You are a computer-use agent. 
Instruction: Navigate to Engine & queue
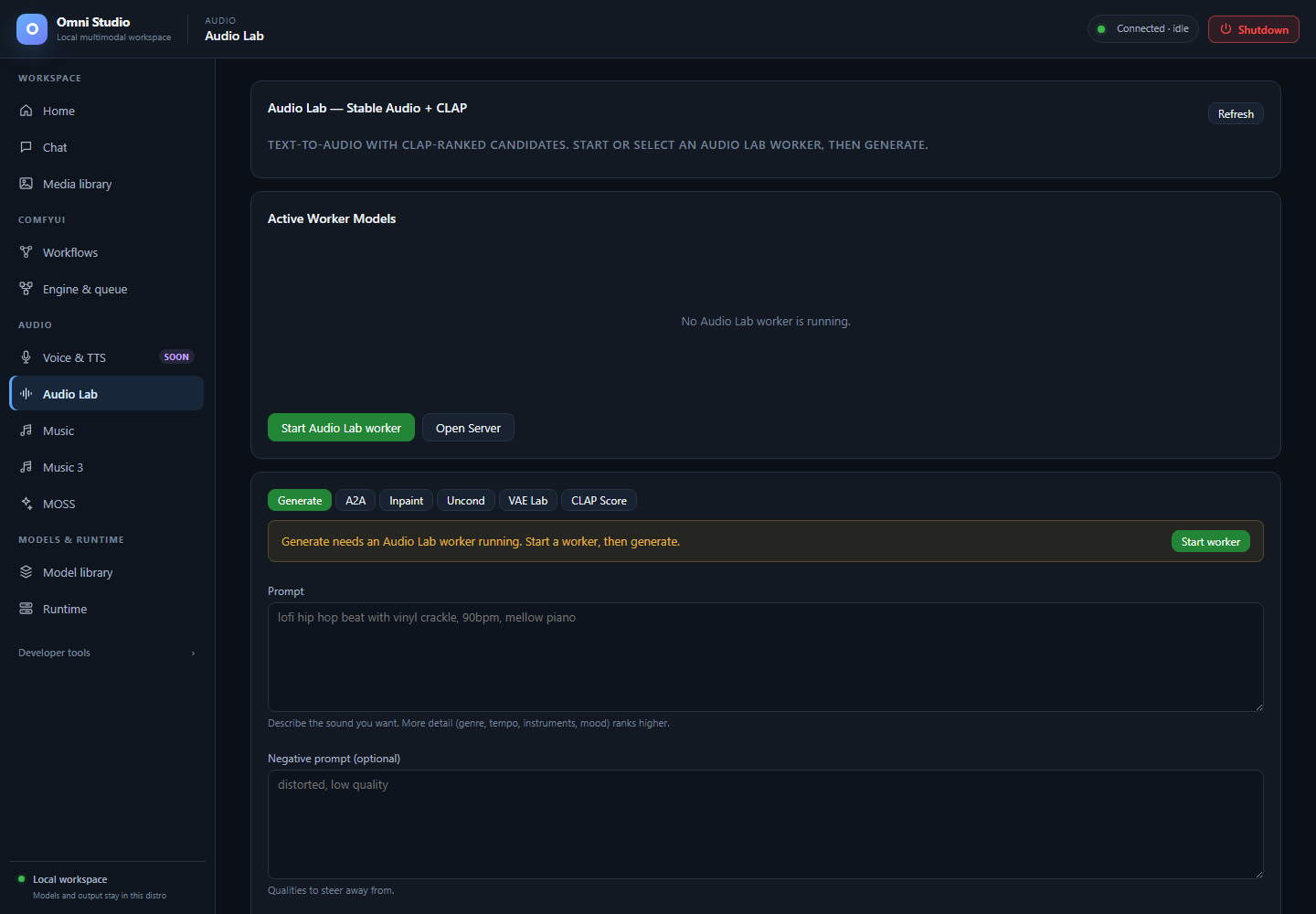[107, 289]
